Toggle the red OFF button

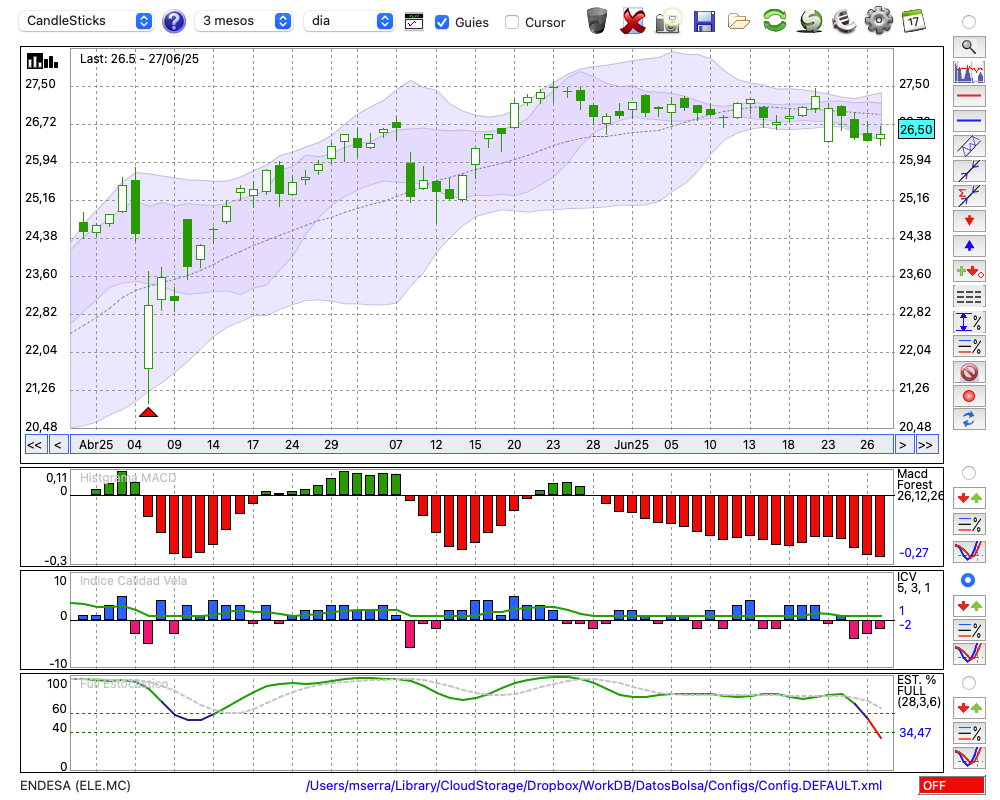(952, 785)
